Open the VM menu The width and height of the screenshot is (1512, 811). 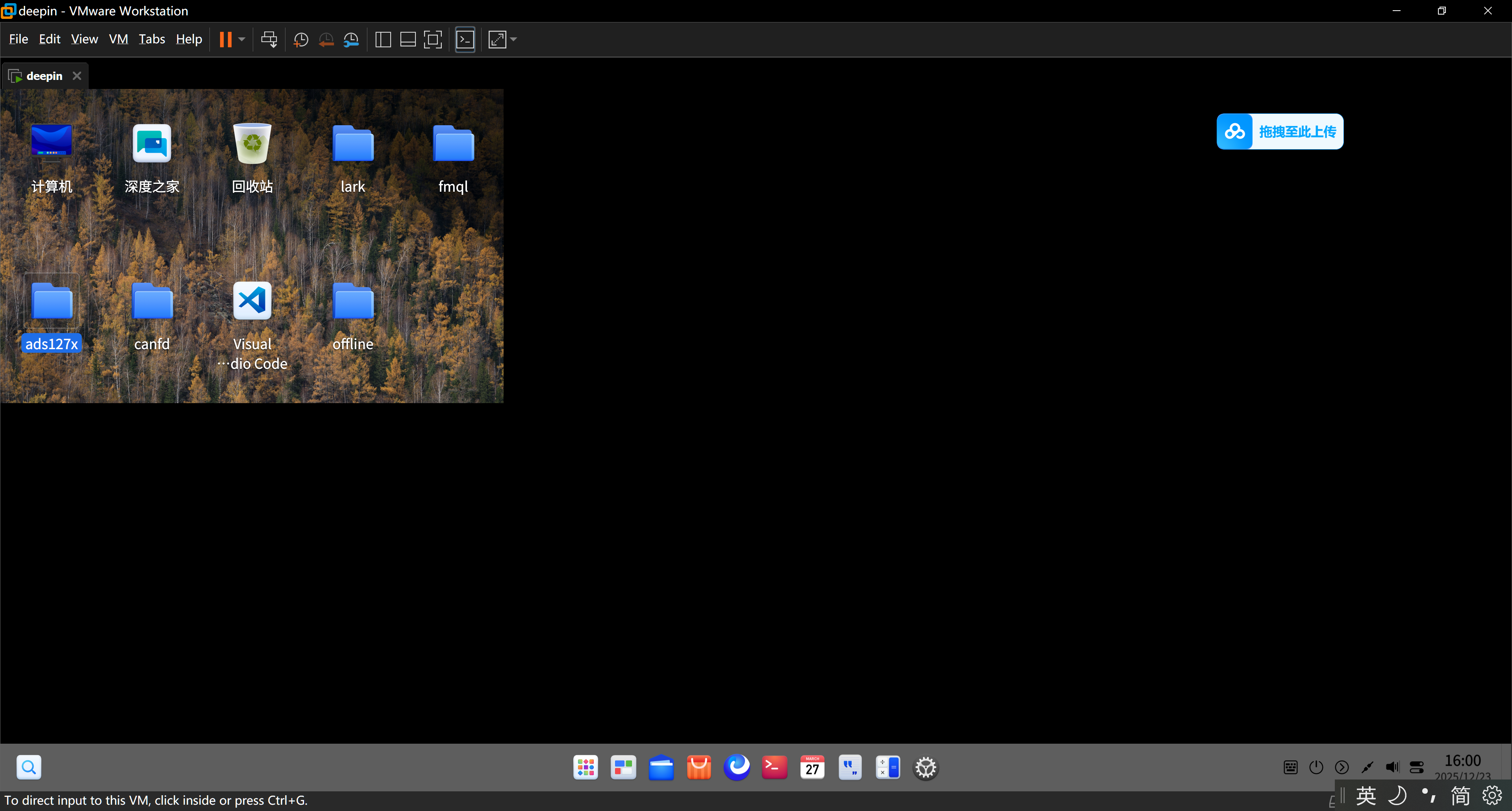[119, 39]
